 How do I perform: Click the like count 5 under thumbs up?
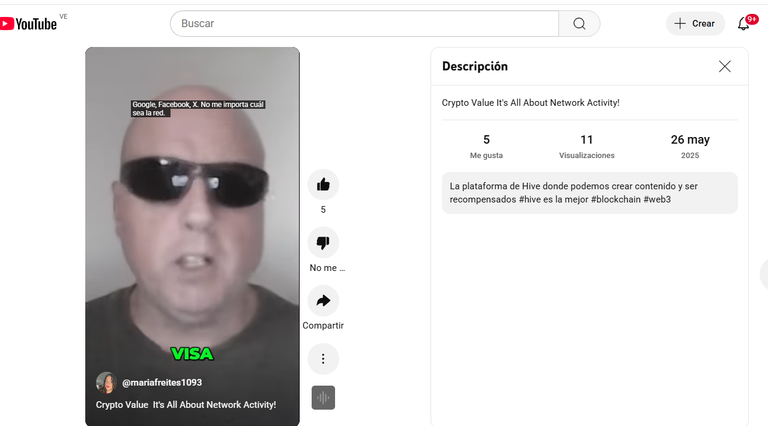(x=323, y=210)
